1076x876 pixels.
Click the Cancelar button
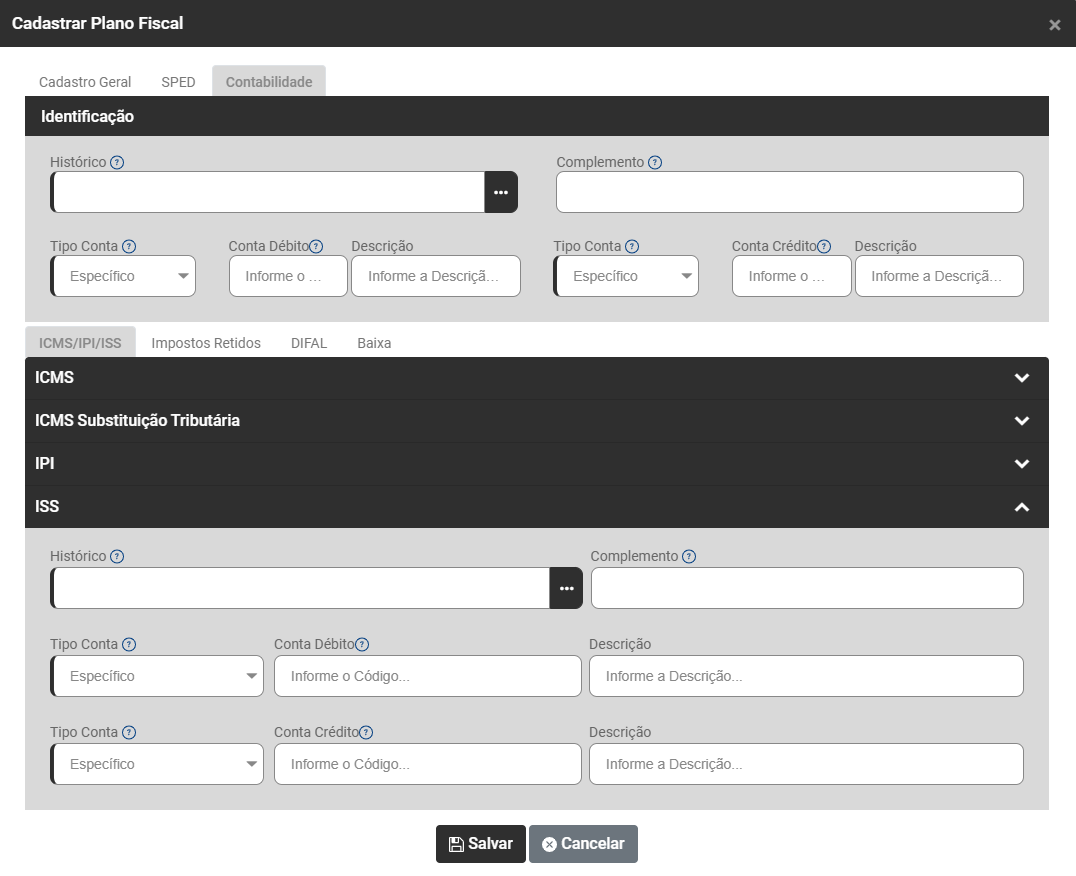[583, 844]
